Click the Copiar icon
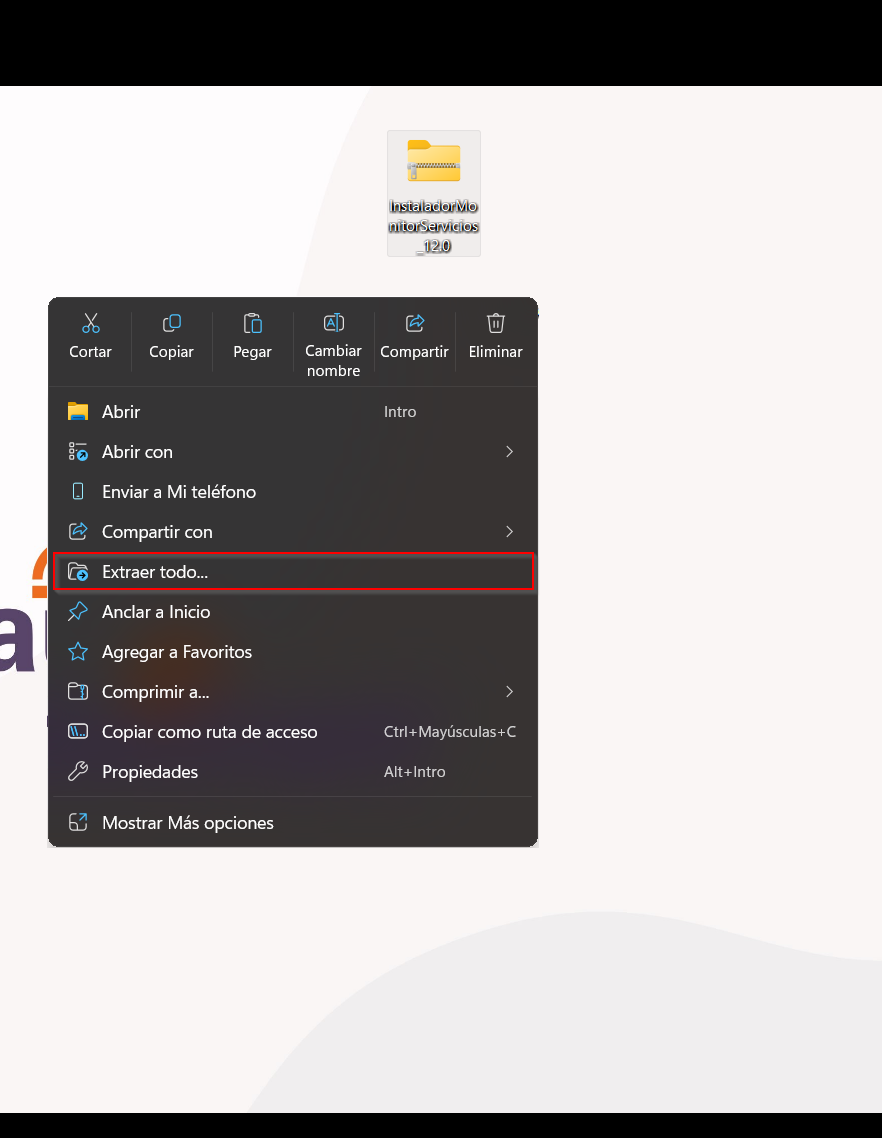 point(171,323)
